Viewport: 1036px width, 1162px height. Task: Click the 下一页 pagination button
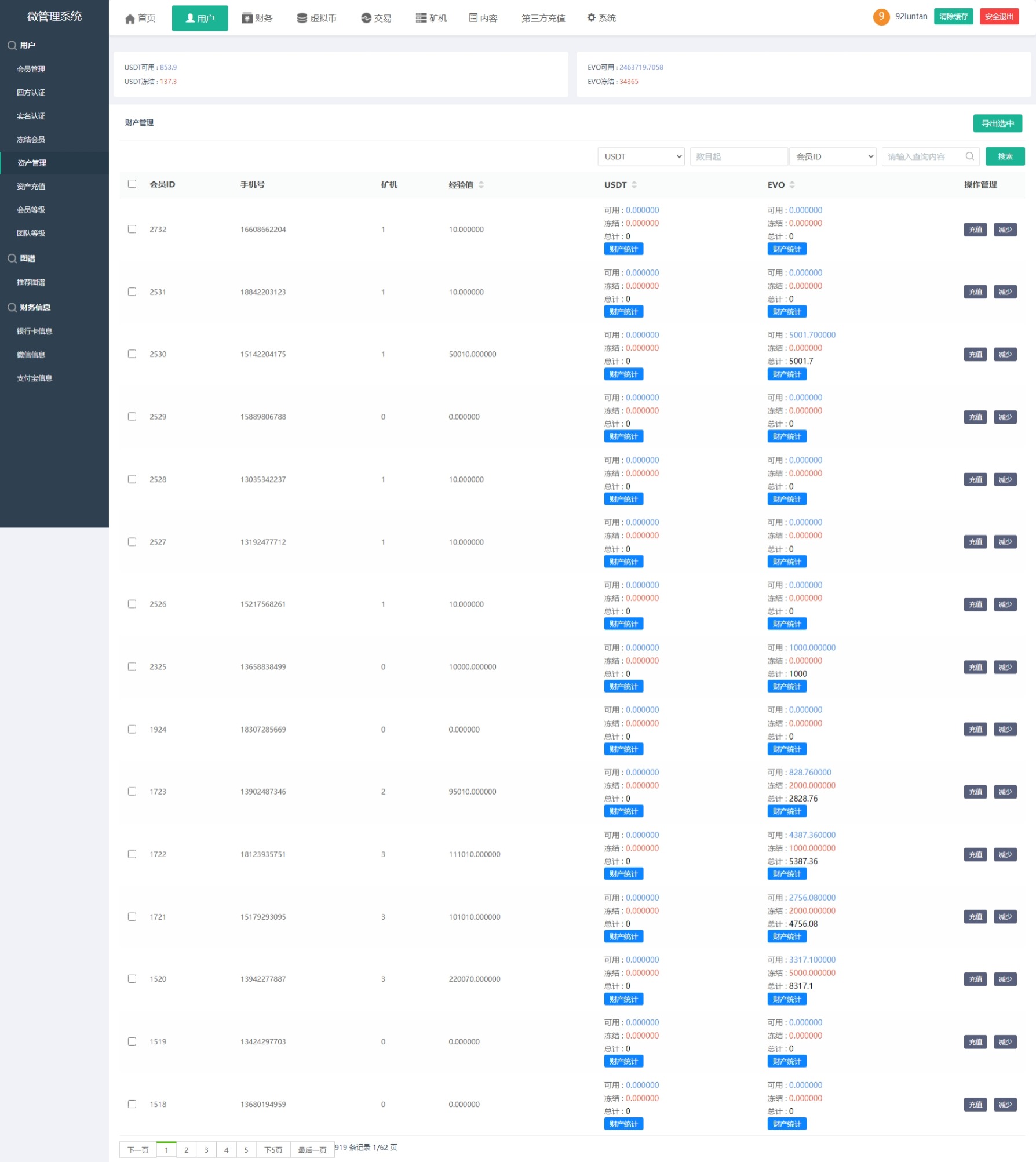coord(138,1150)
